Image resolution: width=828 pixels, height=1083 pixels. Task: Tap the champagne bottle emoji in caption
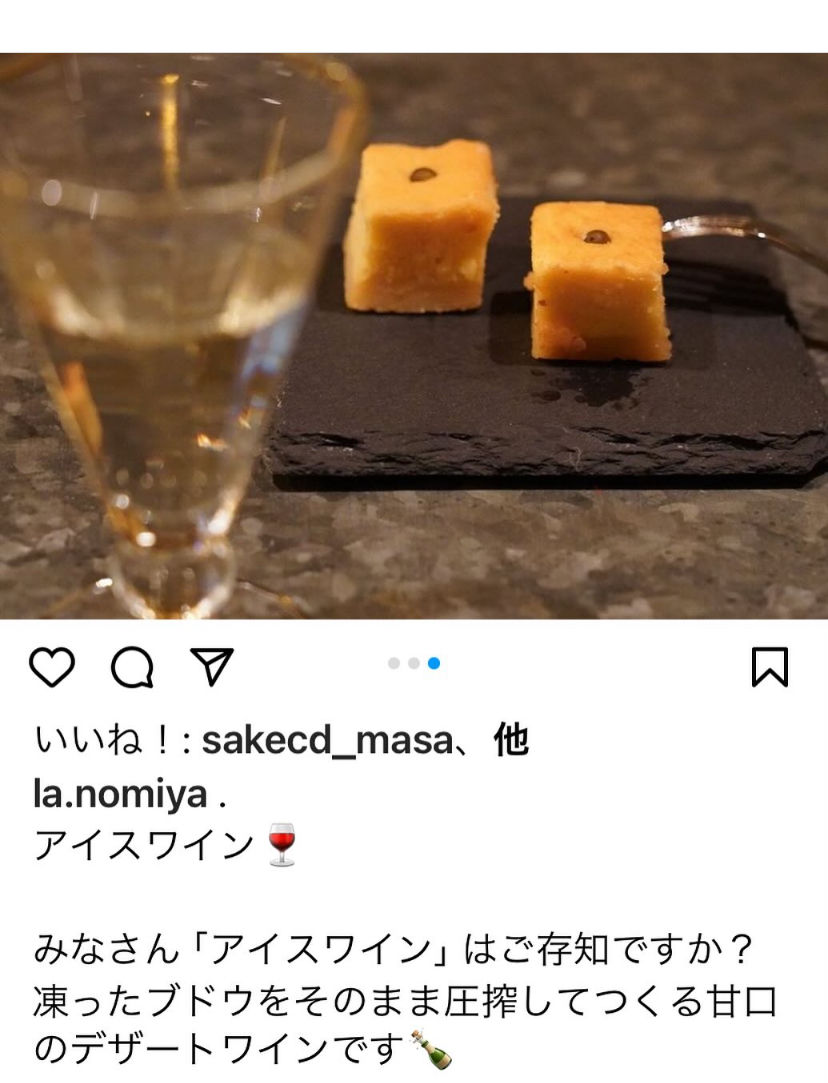tap(432, 1049)
